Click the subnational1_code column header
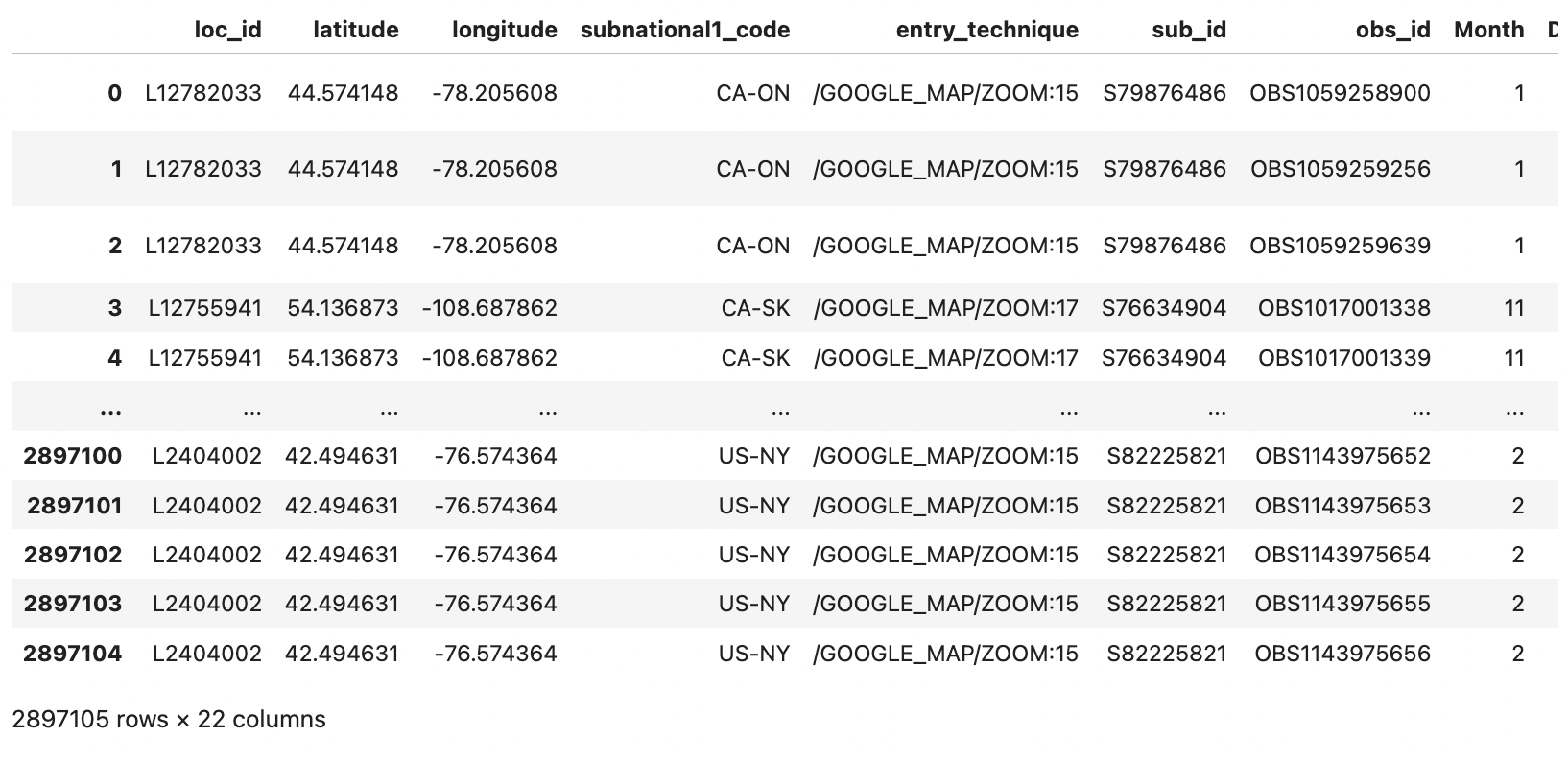The height and width of the screenshot is (762, 1568). (685, 30)
